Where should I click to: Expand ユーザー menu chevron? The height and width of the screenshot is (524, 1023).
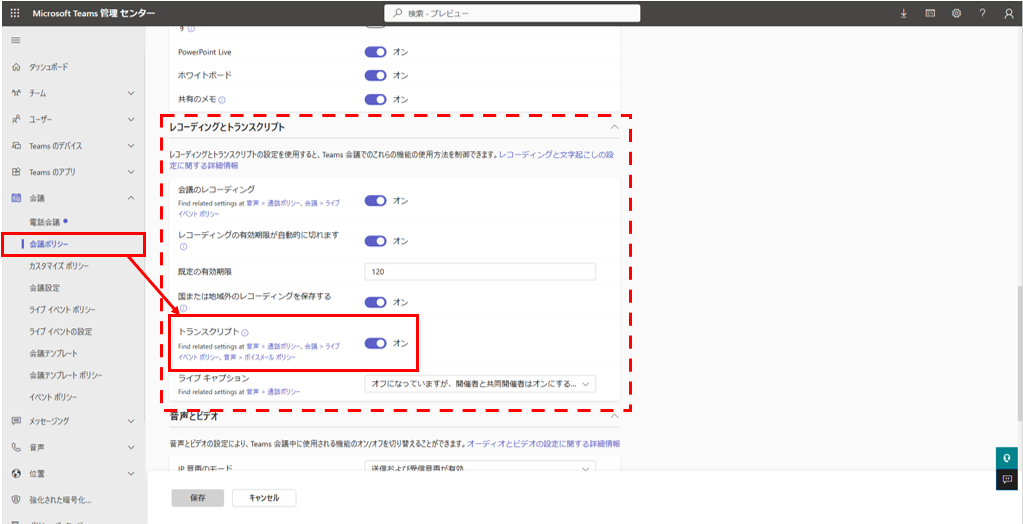[x=131, y=119]
